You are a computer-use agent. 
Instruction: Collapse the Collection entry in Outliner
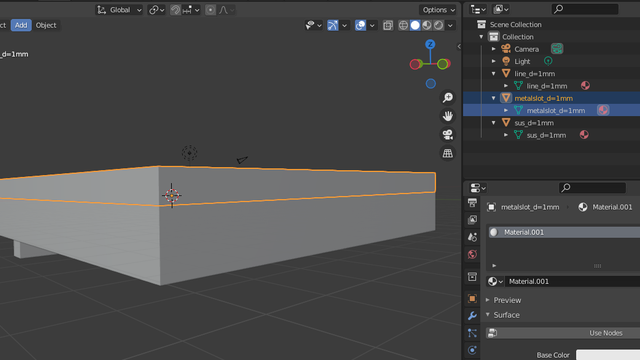481,37
